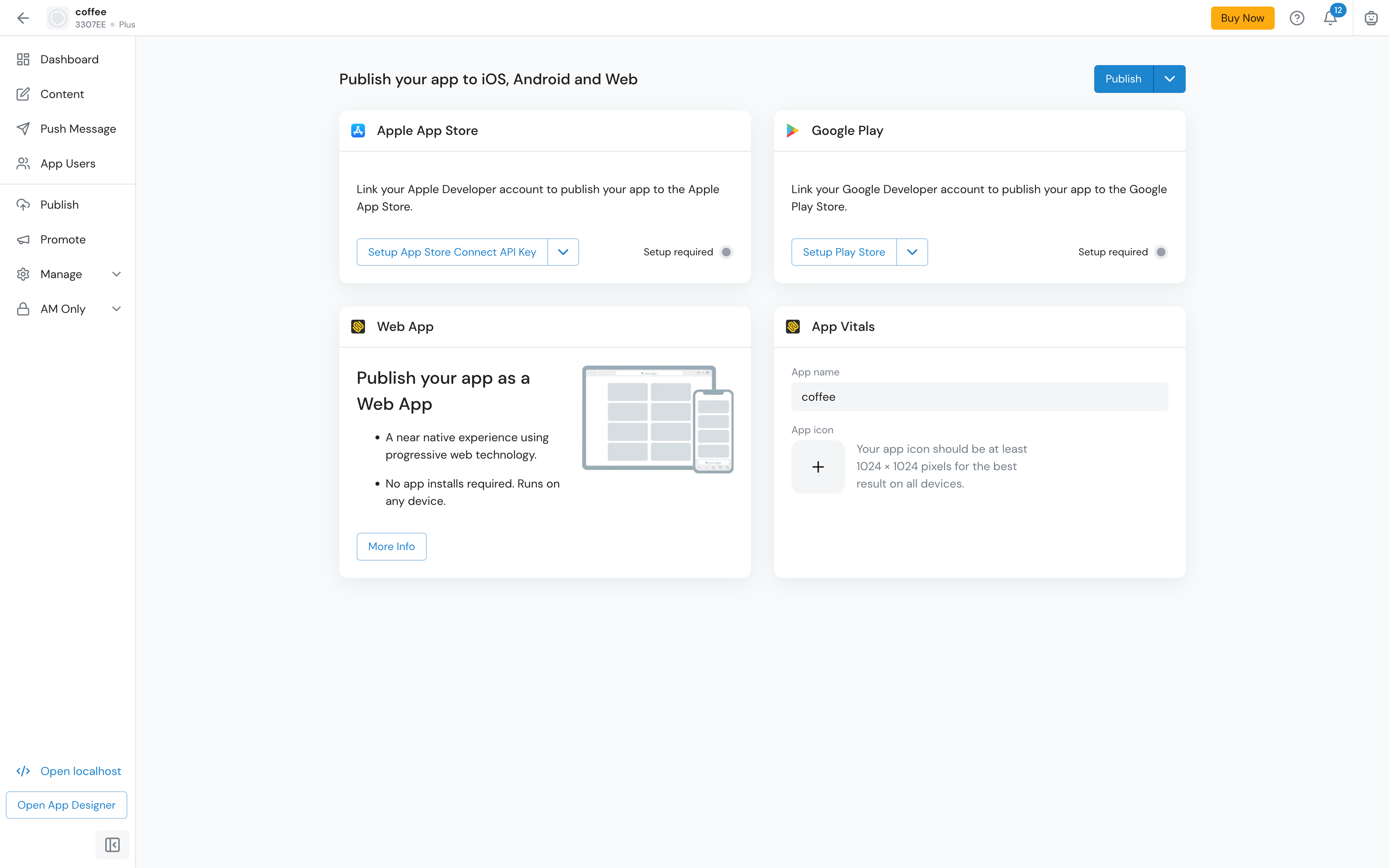Click the Web App logo icon
1389x868 pixels.
pos(358,327)
